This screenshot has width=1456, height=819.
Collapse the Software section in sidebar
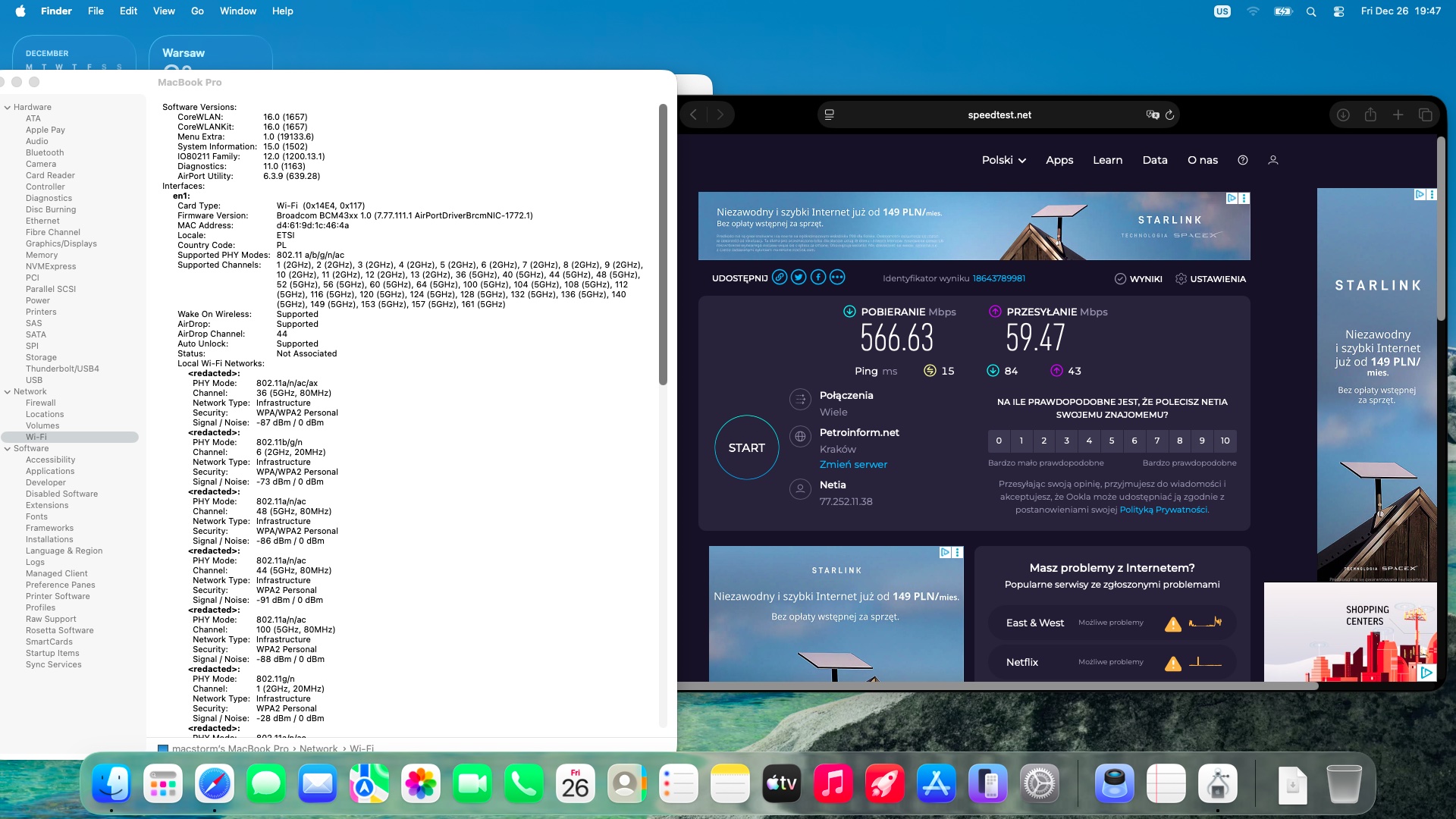(x=8, y=449)
